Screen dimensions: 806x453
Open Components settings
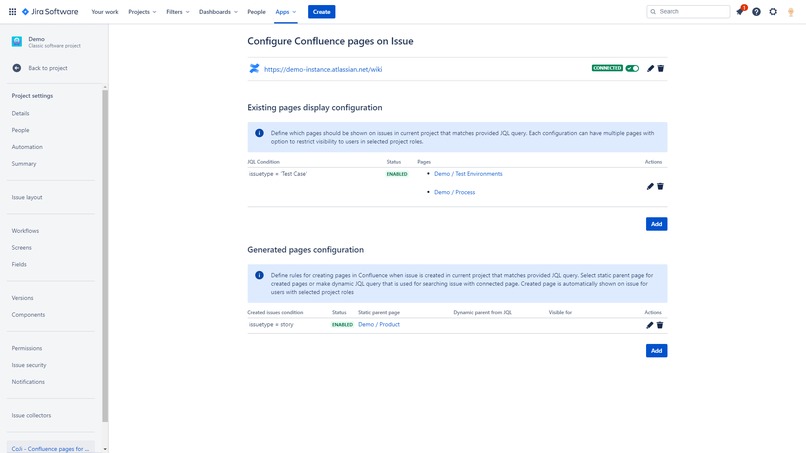(x=28, y=315)
